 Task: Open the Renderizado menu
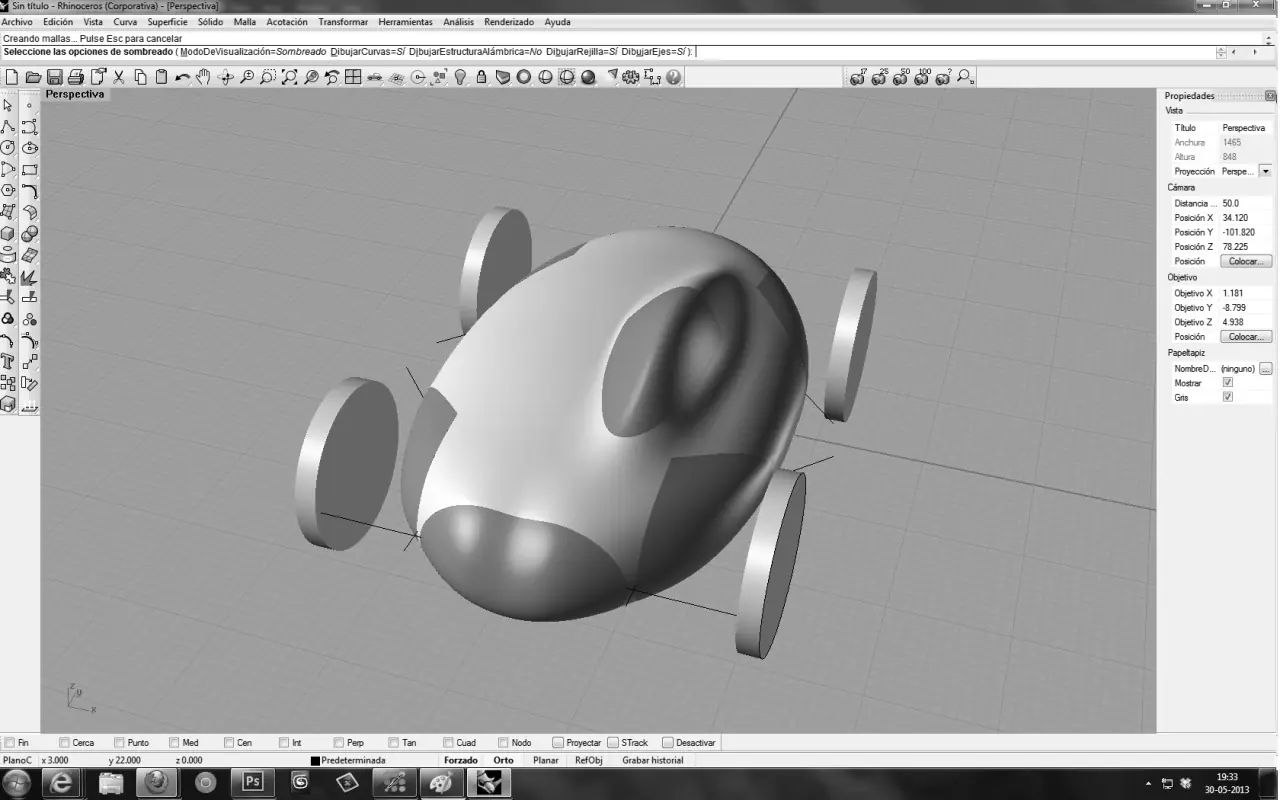[509, 22]
